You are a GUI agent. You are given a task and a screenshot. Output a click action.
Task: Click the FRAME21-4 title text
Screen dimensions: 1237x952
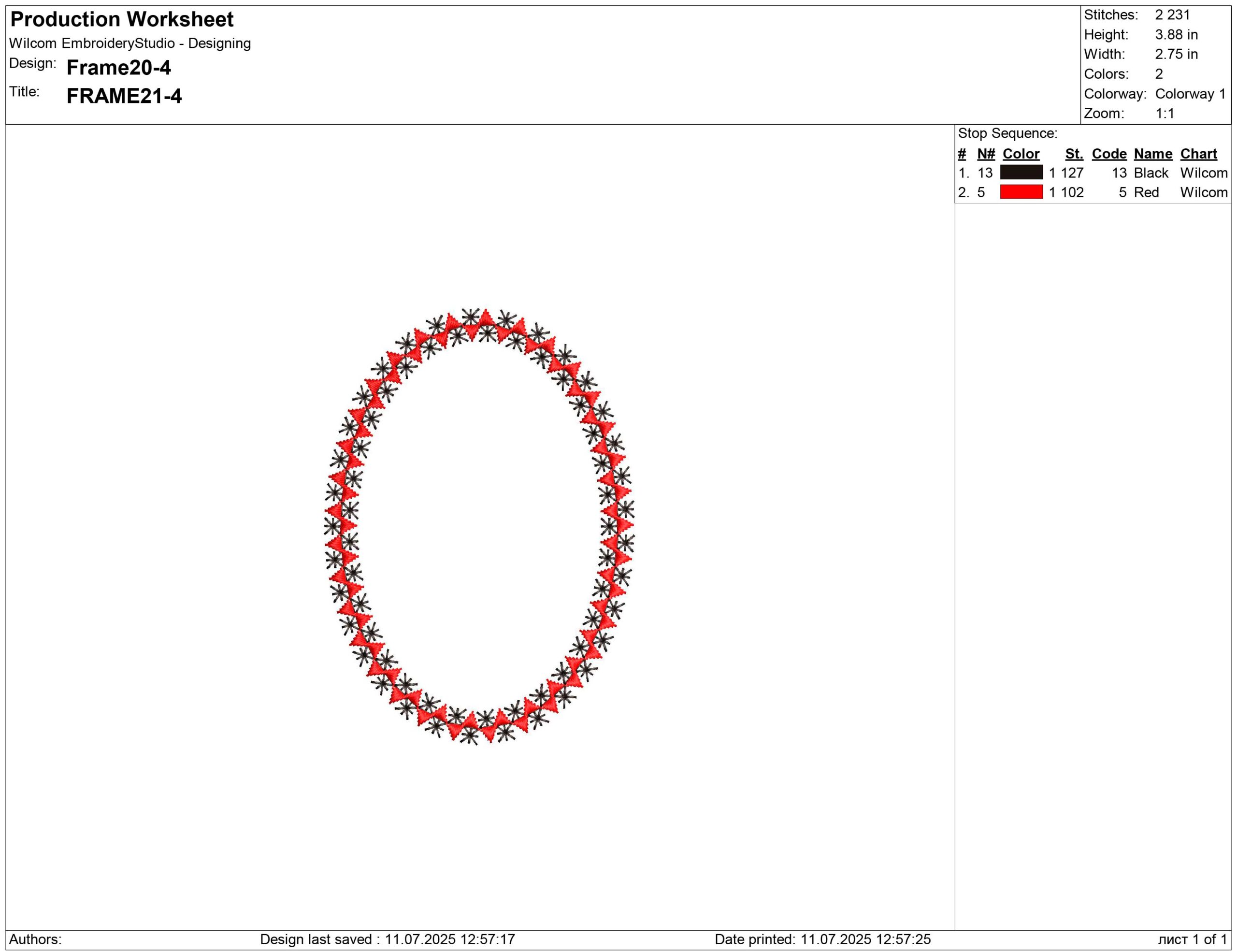coord(124,96)
